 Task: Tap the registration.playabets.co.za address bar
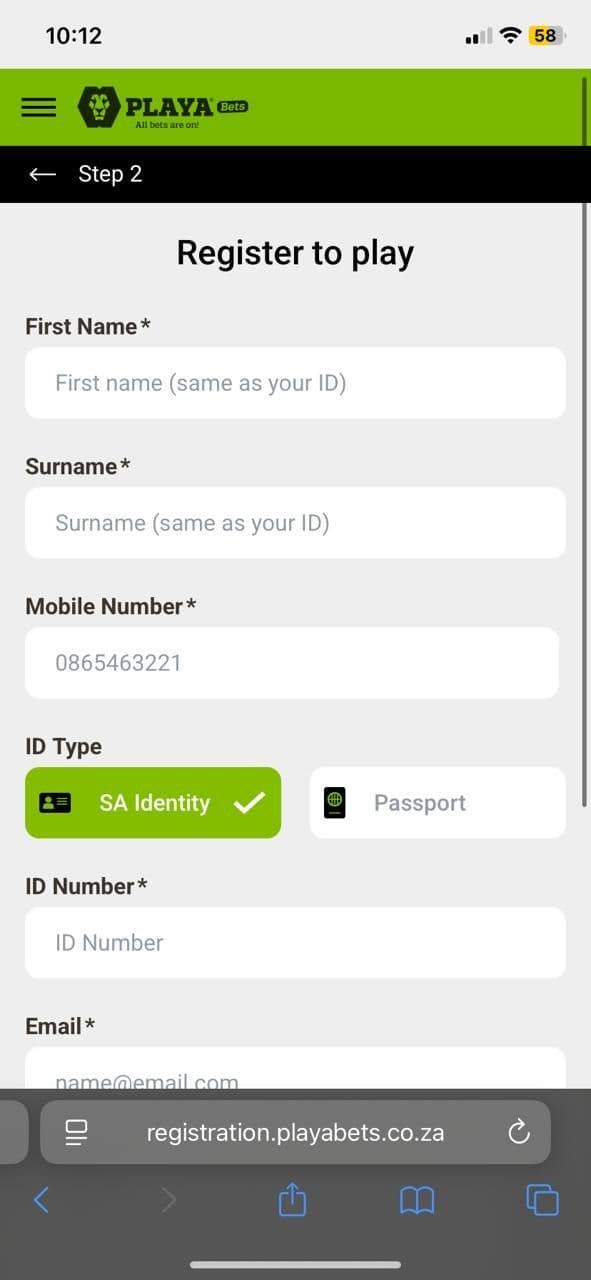(x=296, y=1132)
